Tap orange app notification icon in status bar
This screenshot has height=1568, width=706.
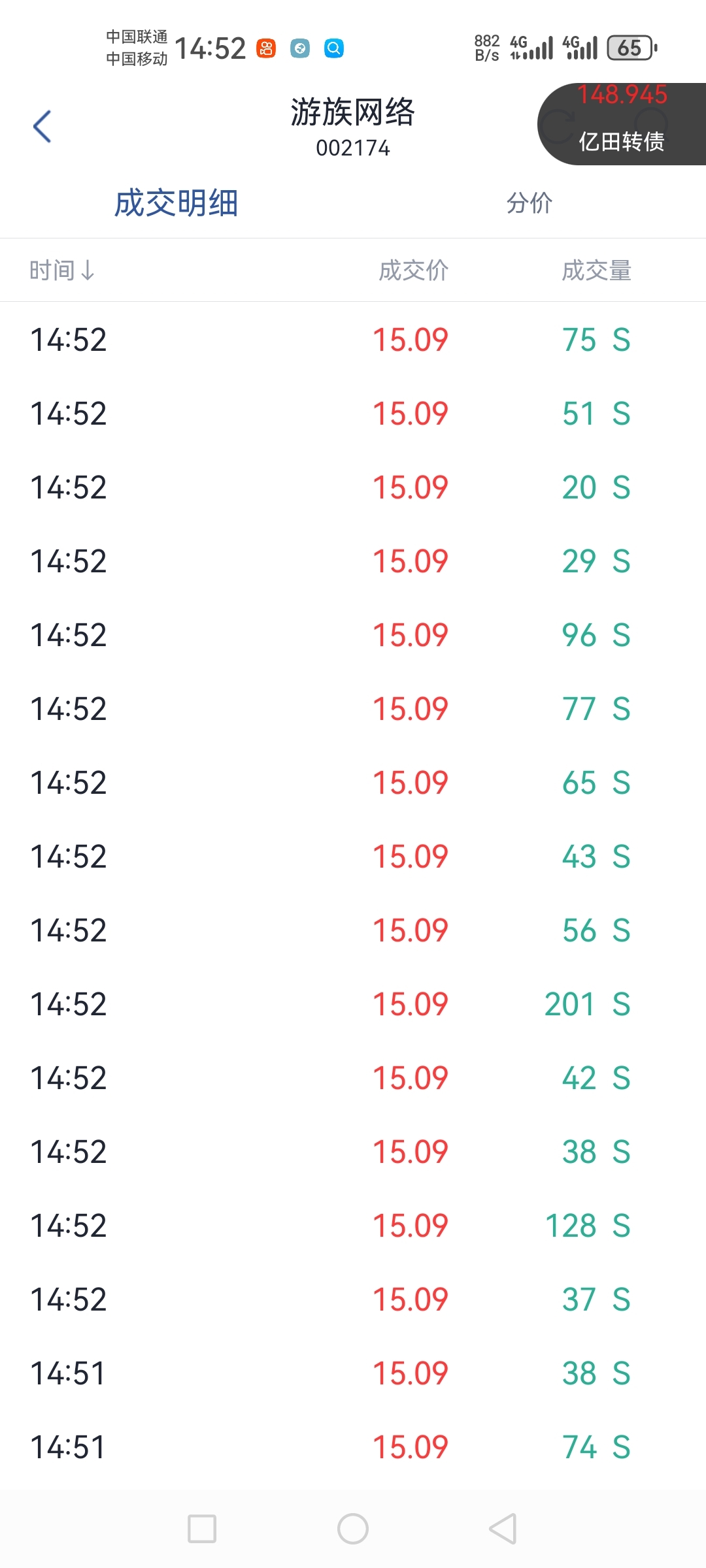[x=266, y=48]
